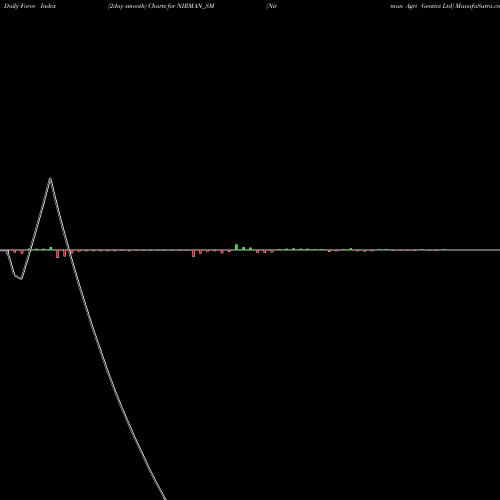The width and height of the screenshot is (500, 500).
Task: Click the 'Daily Force Index' title text
Action: (30, 6)
